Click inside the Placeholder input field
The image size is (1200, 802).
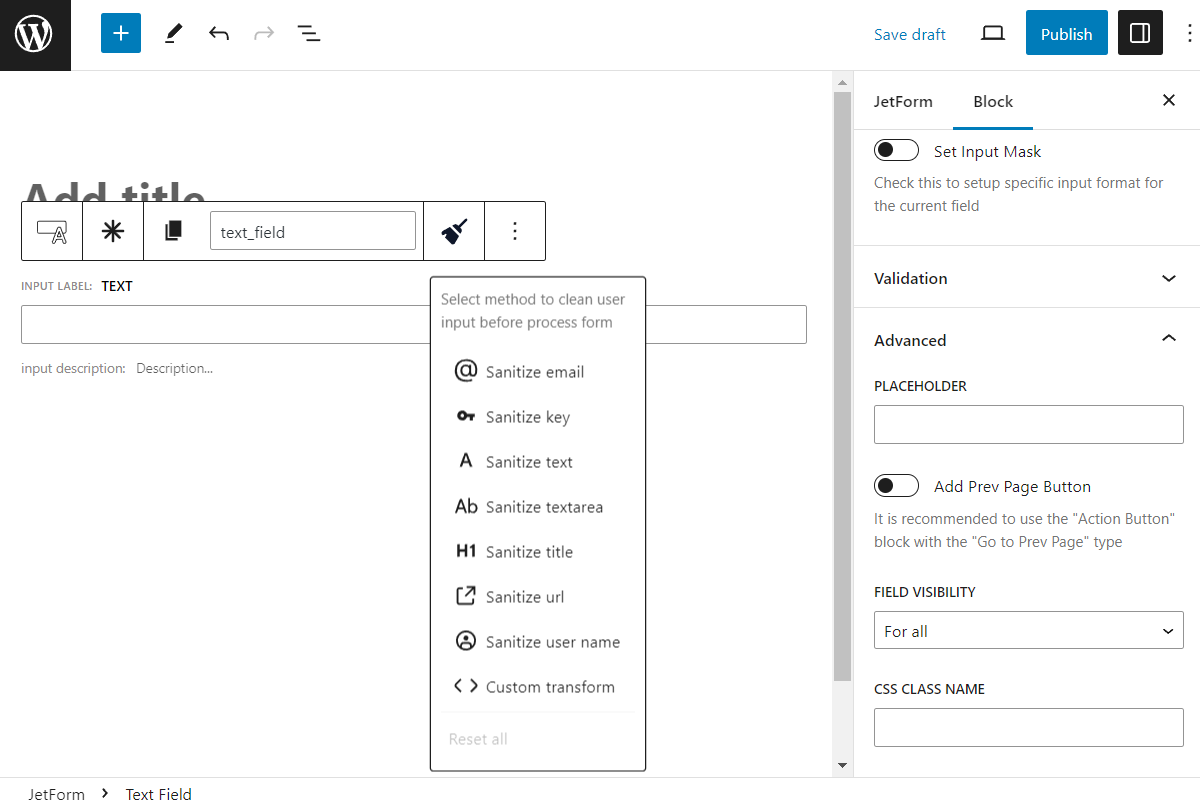1028,424
